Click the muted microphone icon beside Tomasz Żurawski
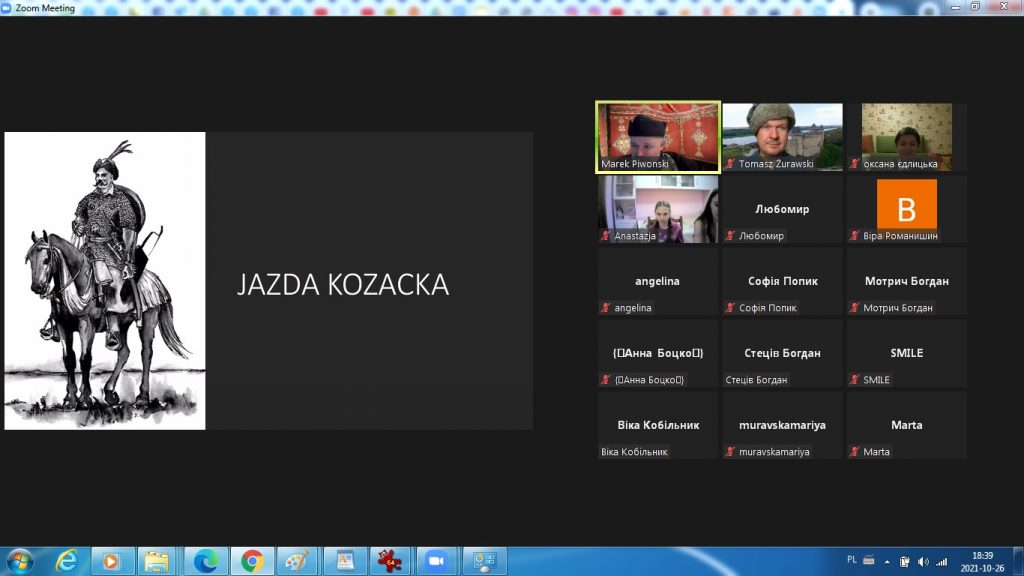 [730, 164]
